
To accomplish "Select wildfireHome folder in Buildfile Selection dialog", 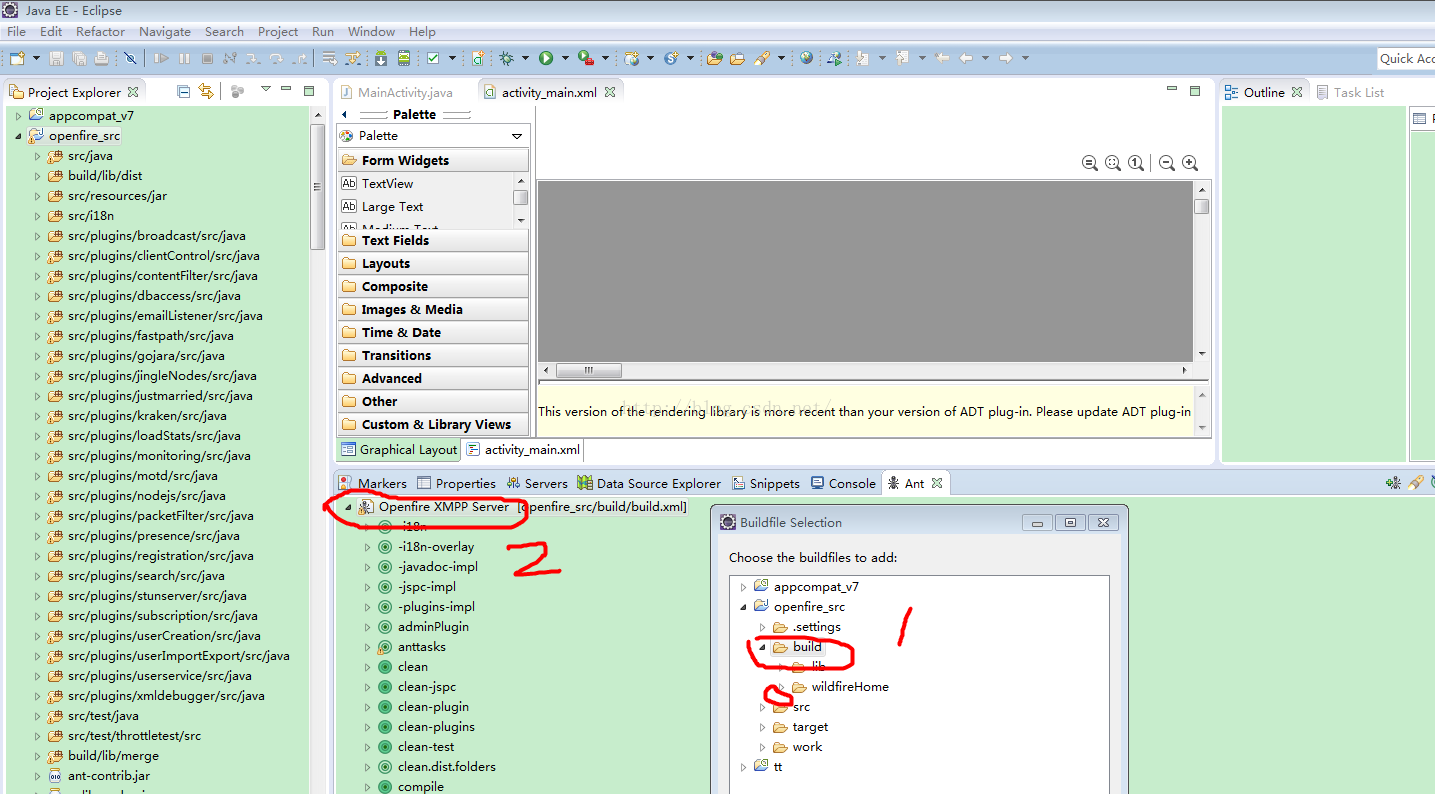I will tap(849, 687).
